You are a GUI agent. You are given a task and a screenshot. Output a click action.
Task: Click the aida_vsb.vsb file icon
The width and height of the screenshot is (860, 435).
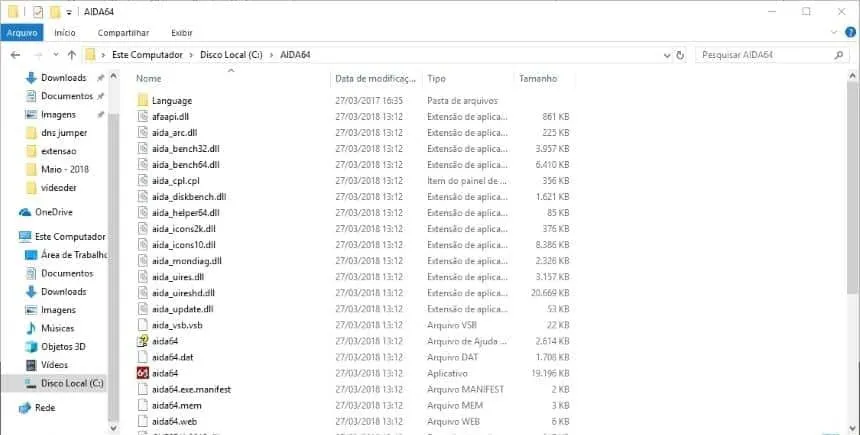click(x=143, y=325)
